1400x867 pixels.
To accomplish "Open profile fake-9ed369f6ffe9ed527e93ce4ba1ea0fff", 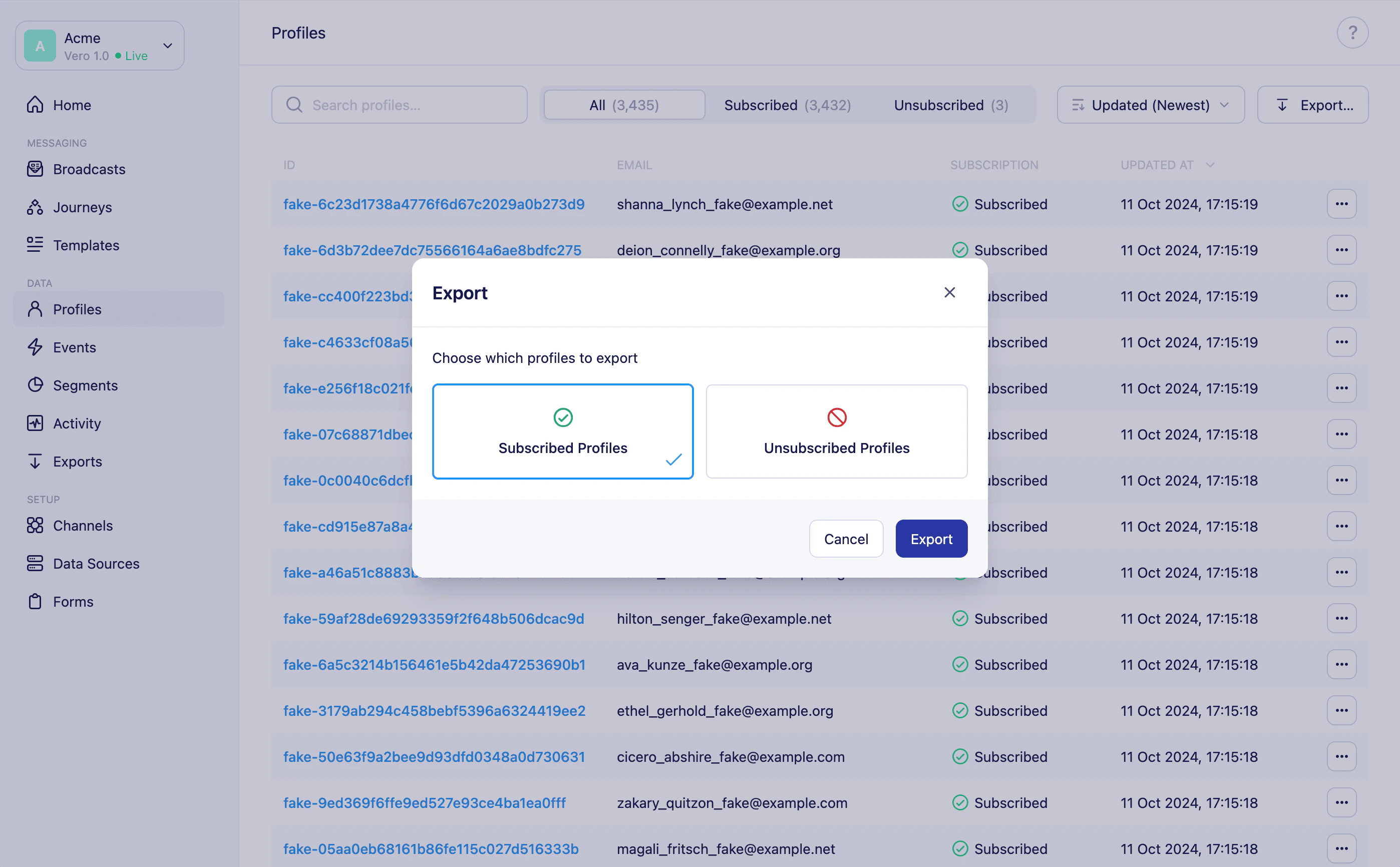I will pyautogui.click(x=425, y=803).
